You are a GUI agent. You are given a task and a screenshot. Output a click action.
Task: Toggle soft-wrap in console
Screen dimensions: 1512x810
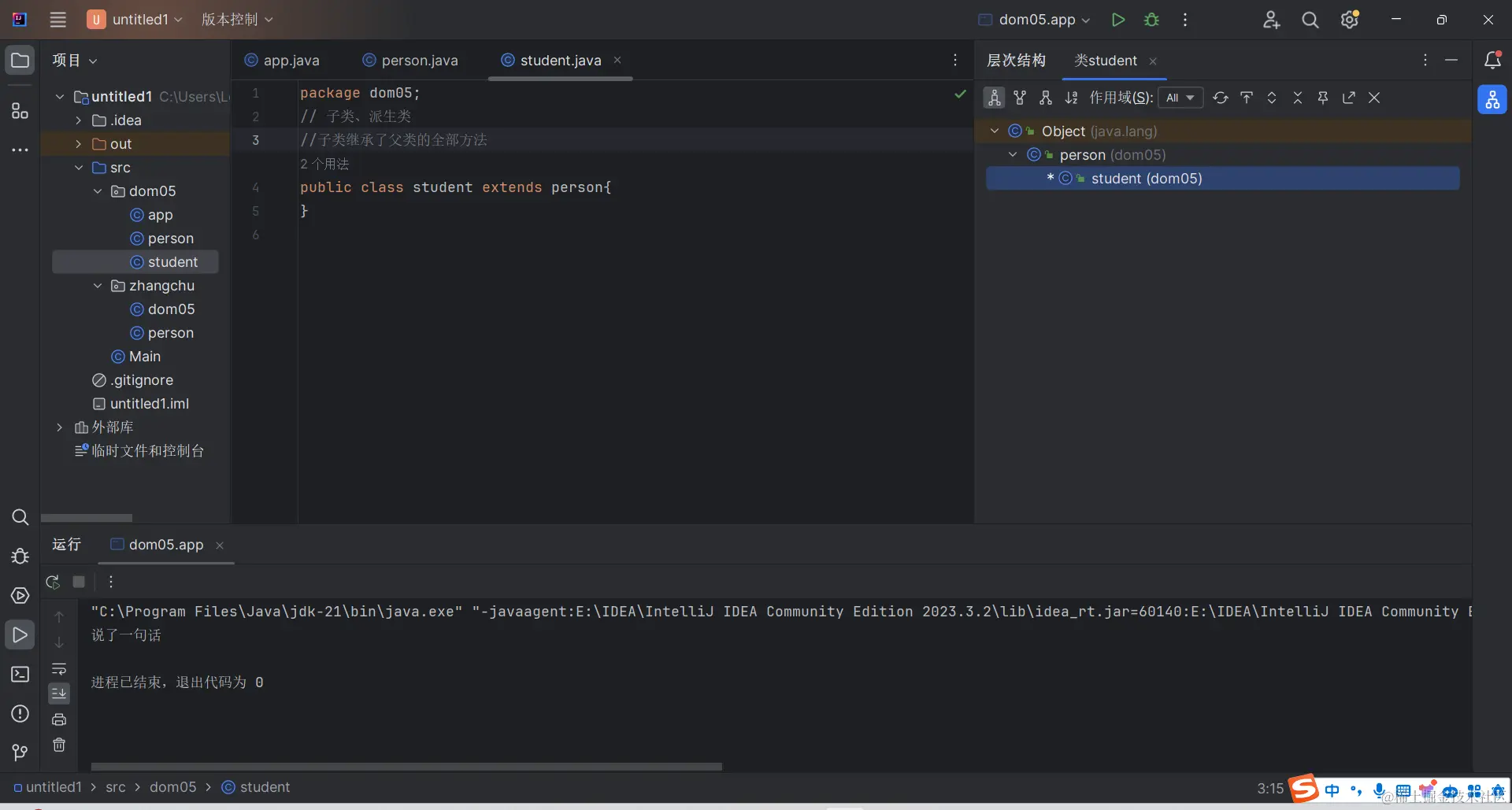[x=59, y=669]
